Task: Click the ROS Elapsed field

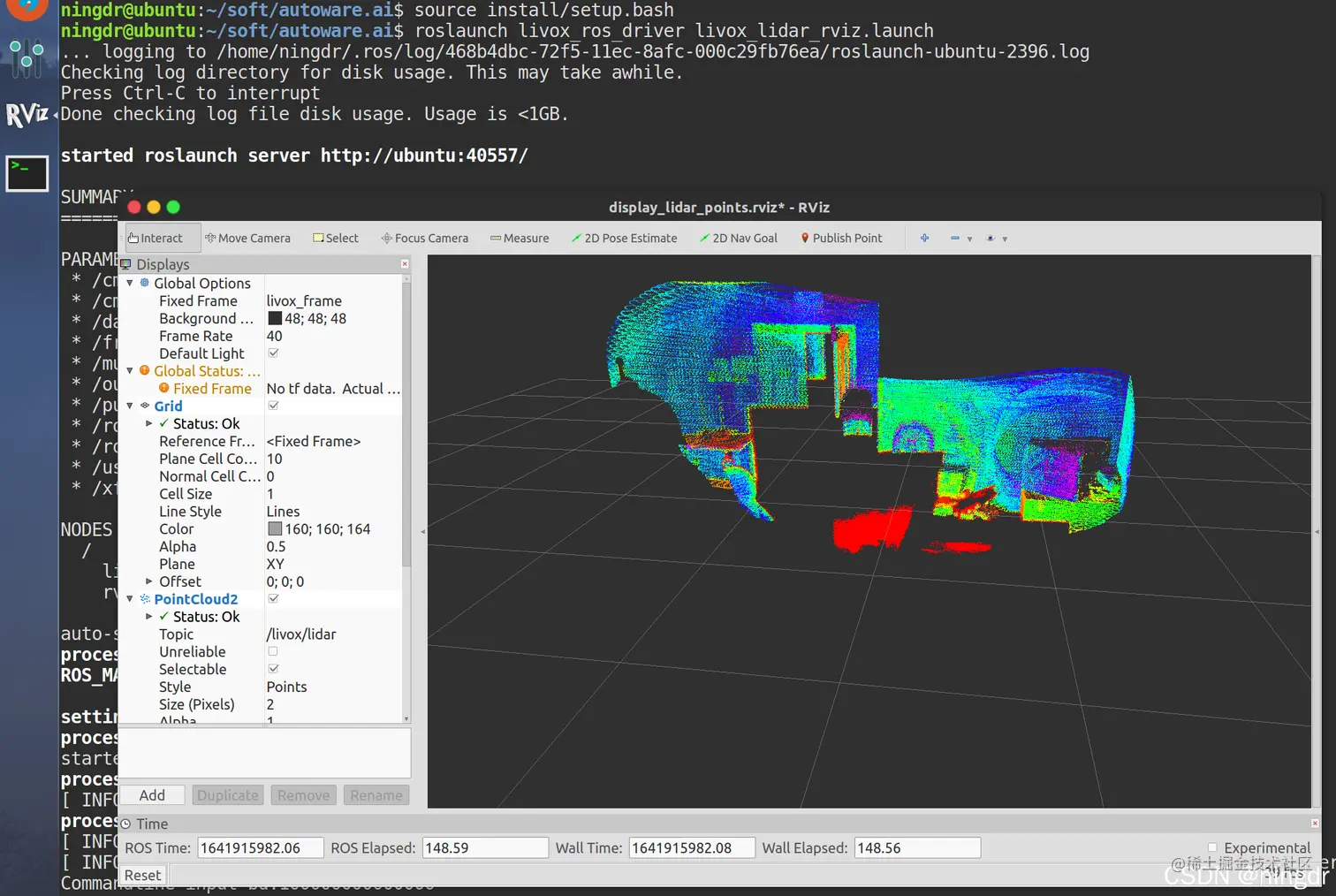Action: (x=485, y=847)
